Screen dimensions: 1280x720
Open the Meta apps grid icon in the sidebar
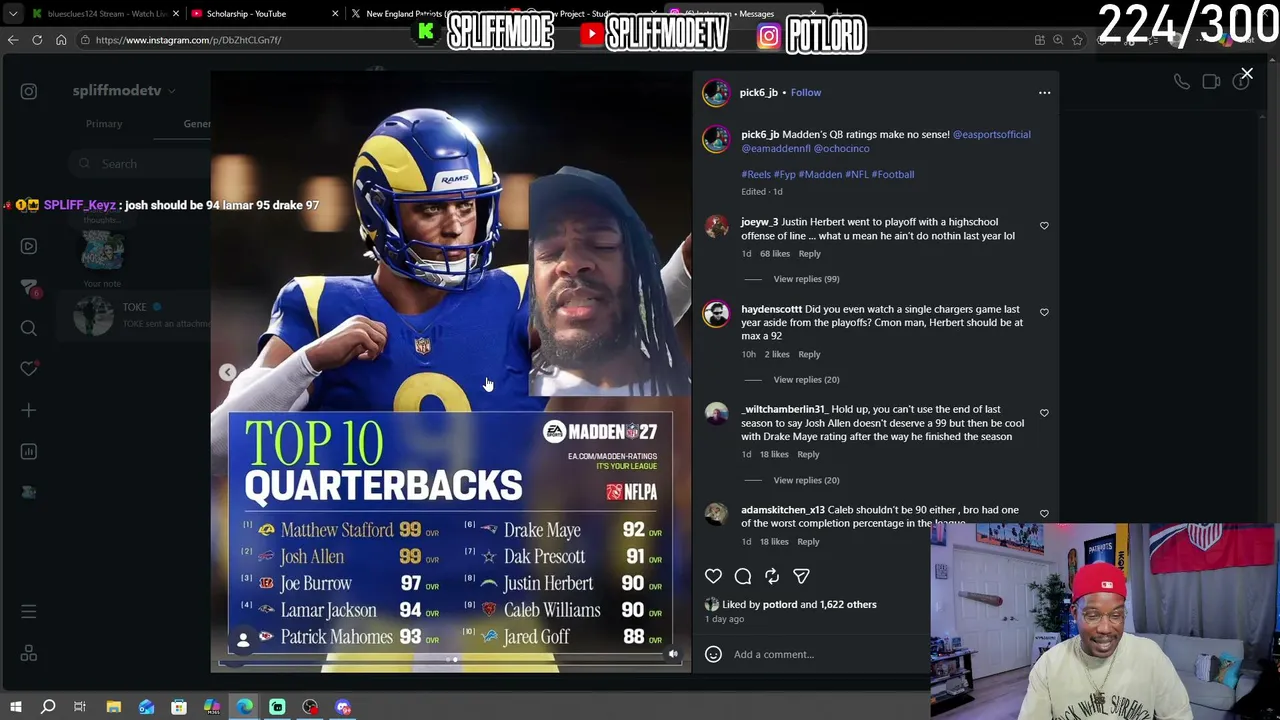(29, 653)
